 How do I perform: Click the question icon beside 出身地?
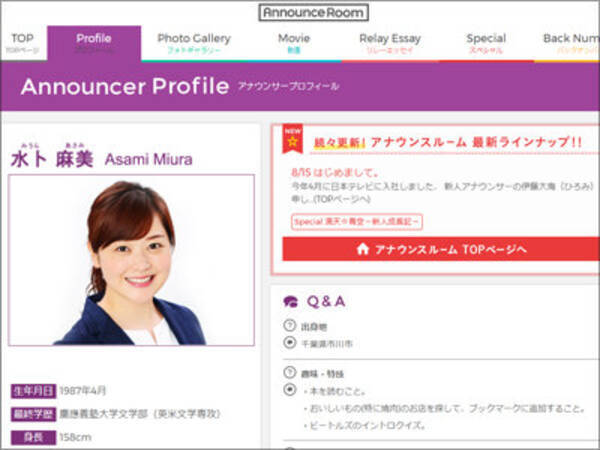coord(290,326)
